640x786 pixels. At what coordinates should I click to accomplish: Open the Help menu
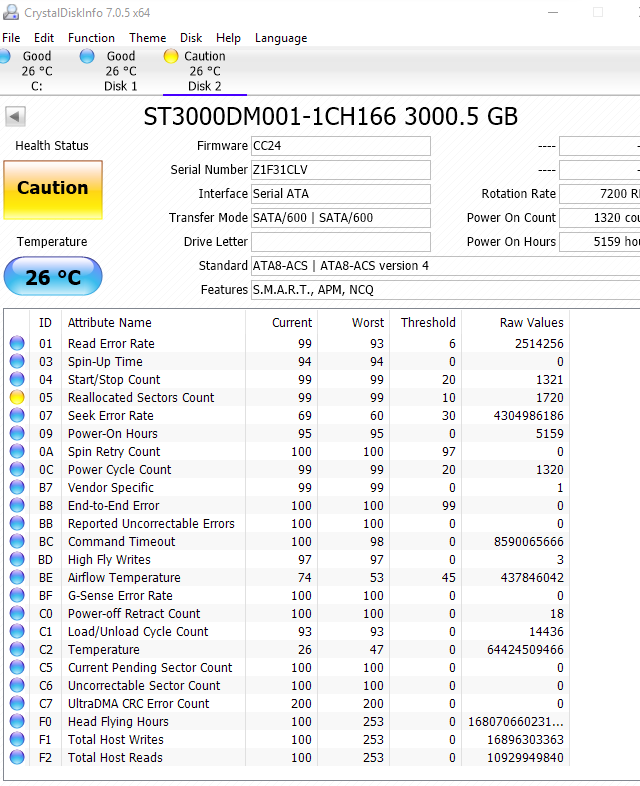tap(228, 38)
